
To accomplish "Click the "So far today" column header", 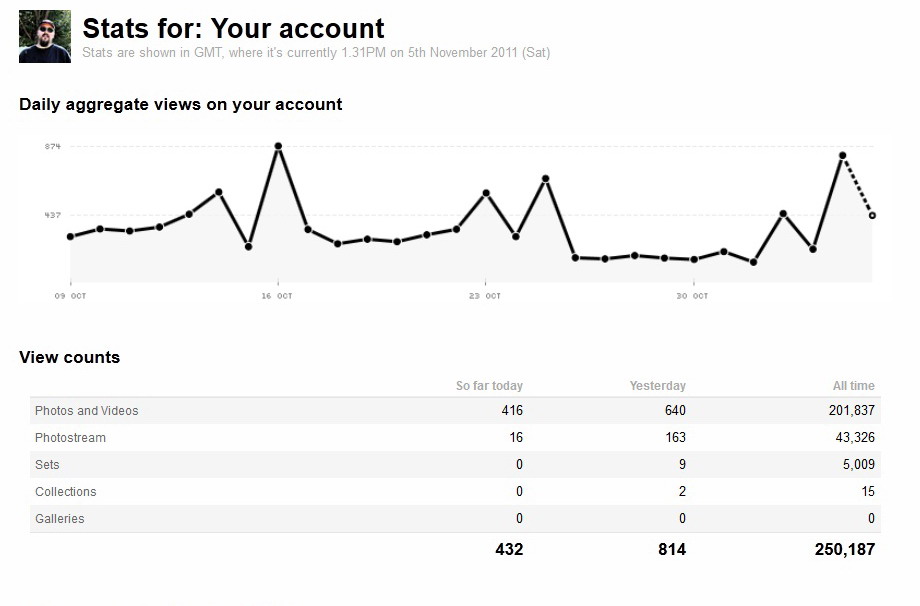I will (x=489, y=386).
